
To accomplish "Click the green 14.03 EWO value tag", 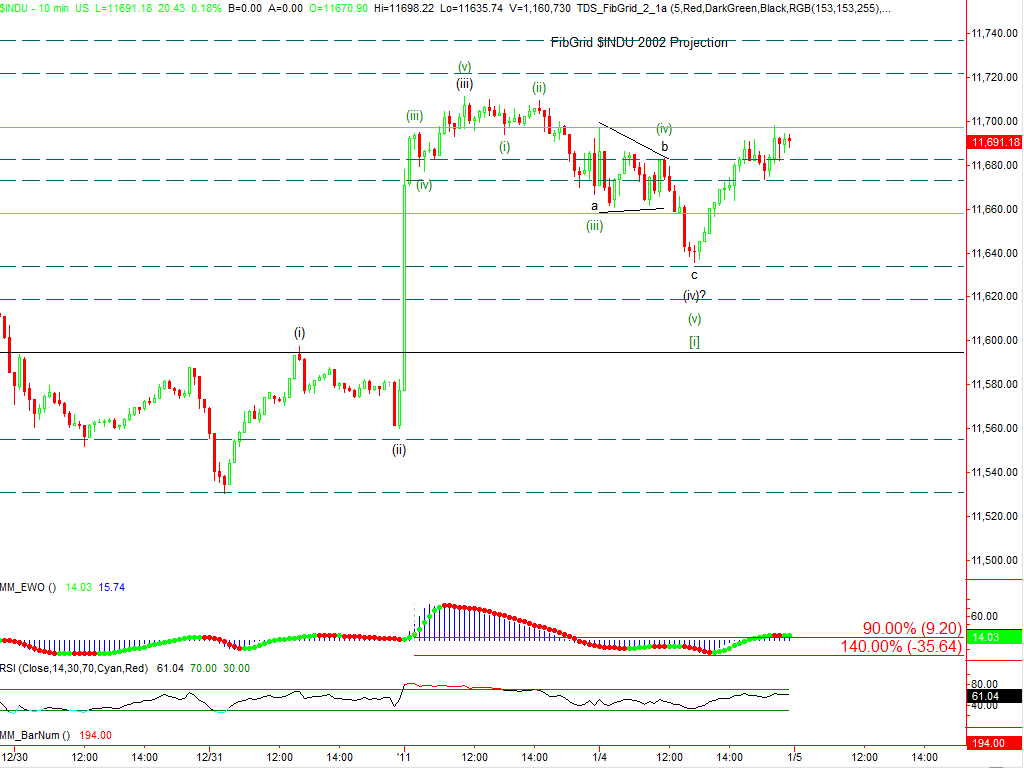I will pyautogui.click(x=995, y=636).
